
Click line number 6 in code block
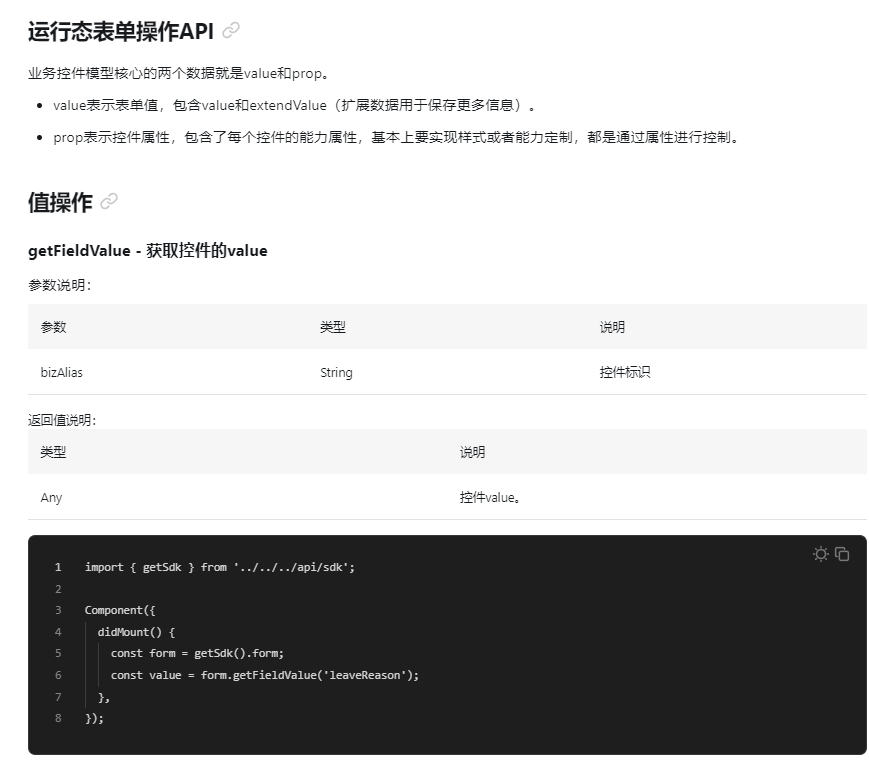point(58,675)
